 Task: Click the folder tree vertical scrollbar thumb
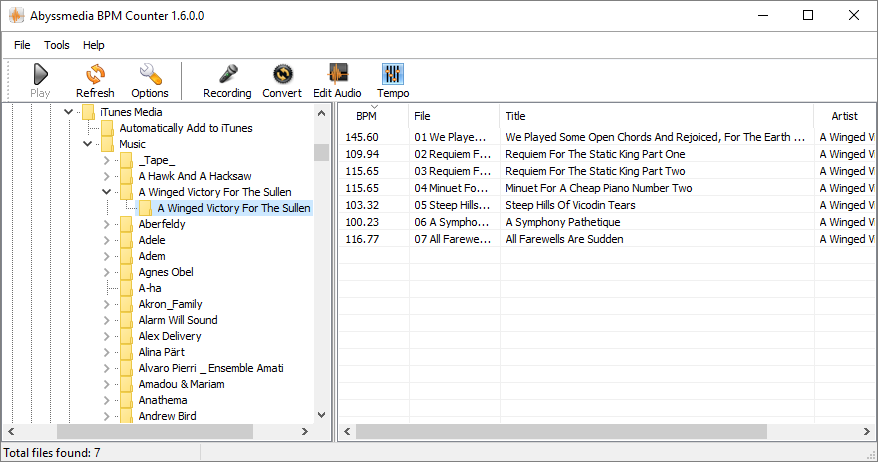tap(321, 152)
